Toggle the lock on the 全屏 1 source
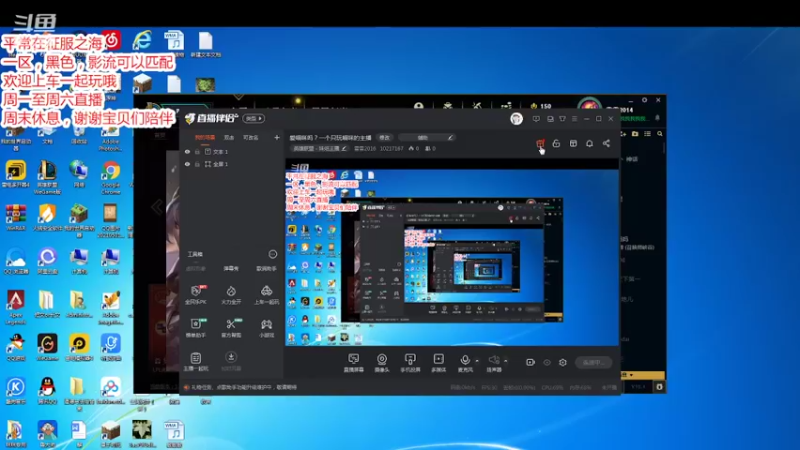Image resolution: width=800 pixels, height=450 pixels. pos(197,164)
